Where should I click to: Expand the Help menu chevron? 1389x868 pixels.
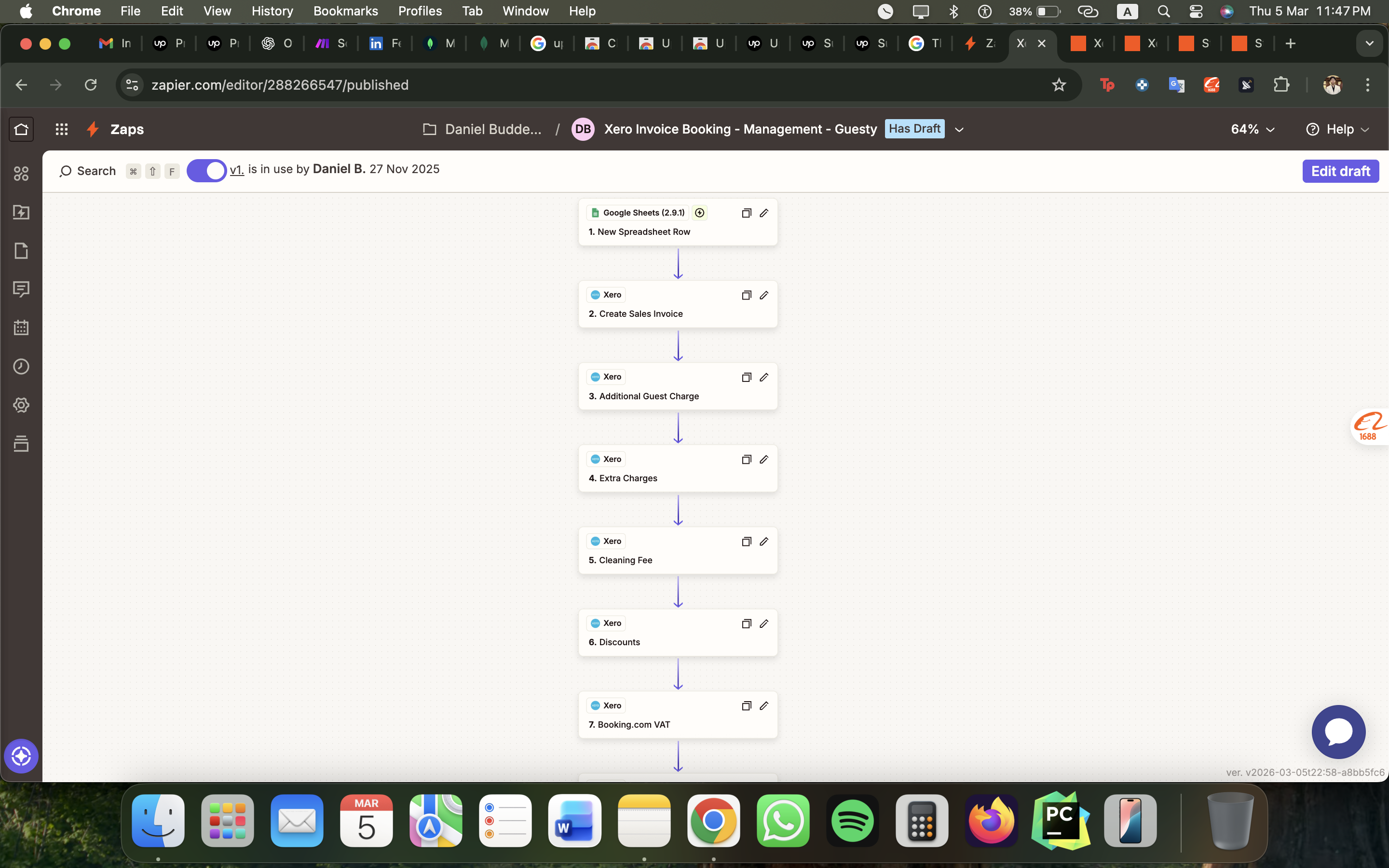pyautogui.click(x=1365, y=129)
